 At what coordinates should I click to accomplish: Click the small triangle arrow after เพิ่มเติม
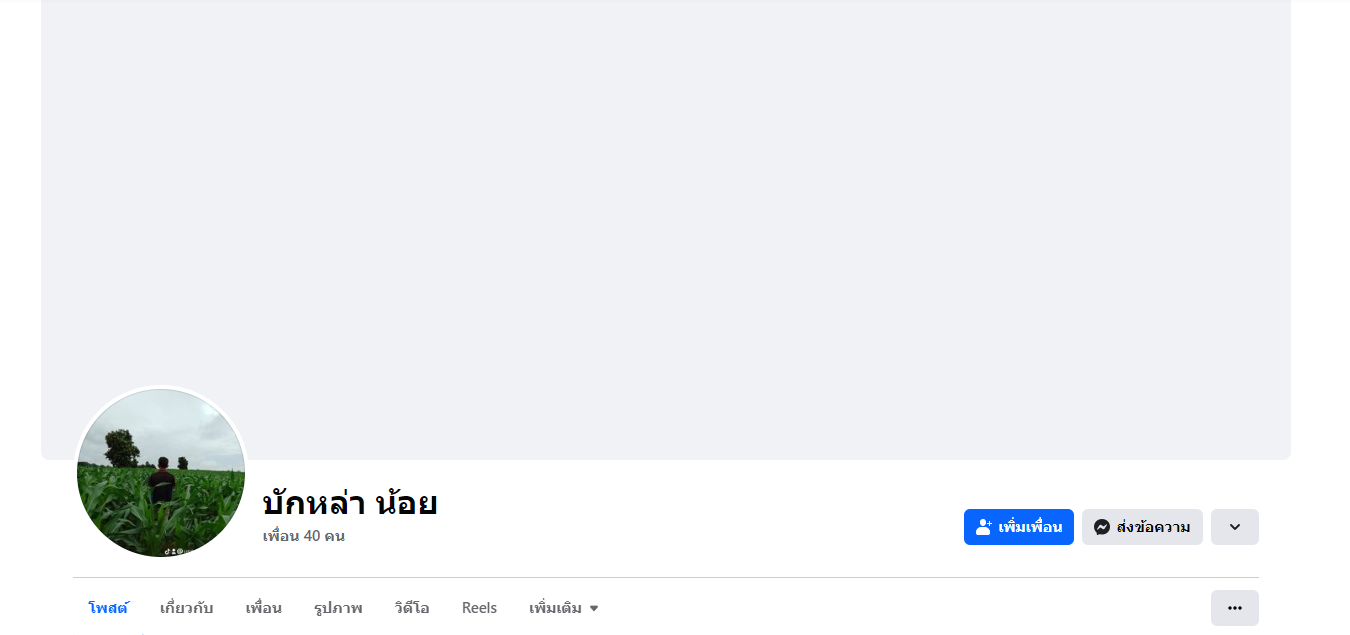[594, 608]
